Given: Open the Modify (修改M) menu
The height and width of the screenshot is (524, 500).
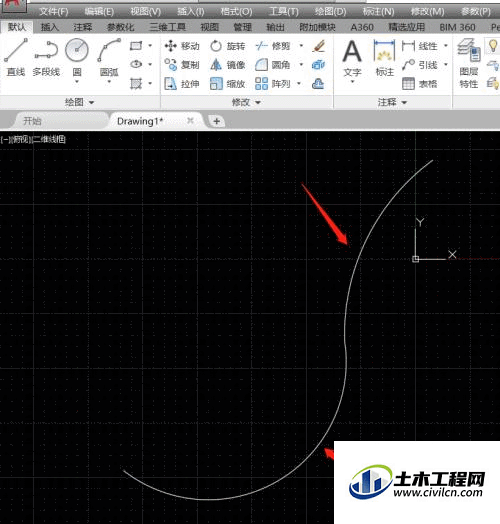Looking at the screenshot, I should pos(427,12).
